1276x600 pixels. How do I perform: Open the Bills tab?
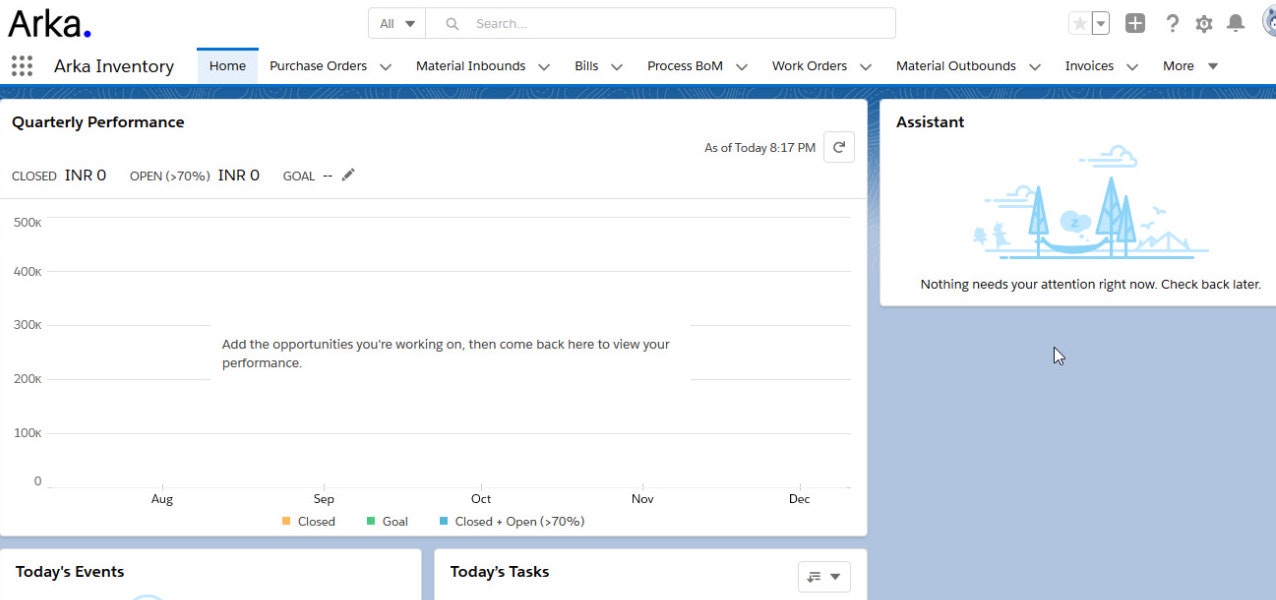(587, 66)
